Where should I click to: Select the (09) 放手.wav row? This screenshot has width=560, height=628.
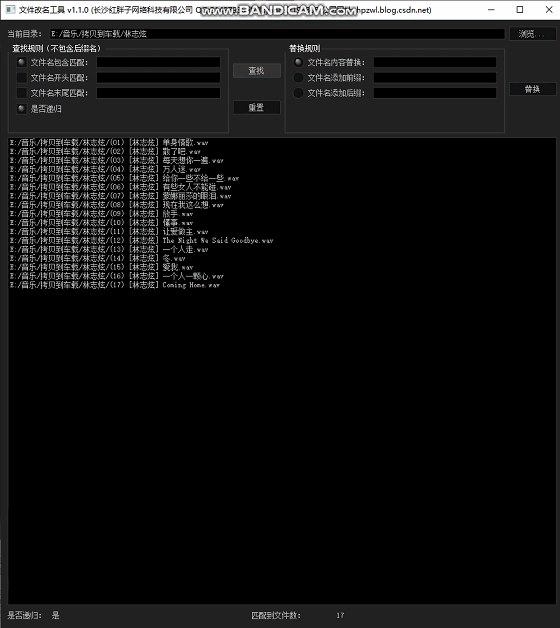click(101, 213)
